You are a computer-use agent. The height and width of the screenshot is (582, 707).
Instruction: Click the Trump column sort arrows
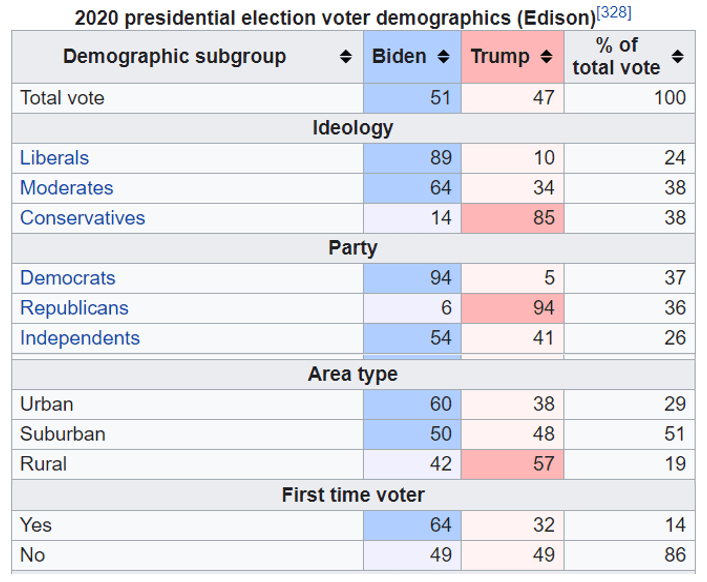(546, 57)
